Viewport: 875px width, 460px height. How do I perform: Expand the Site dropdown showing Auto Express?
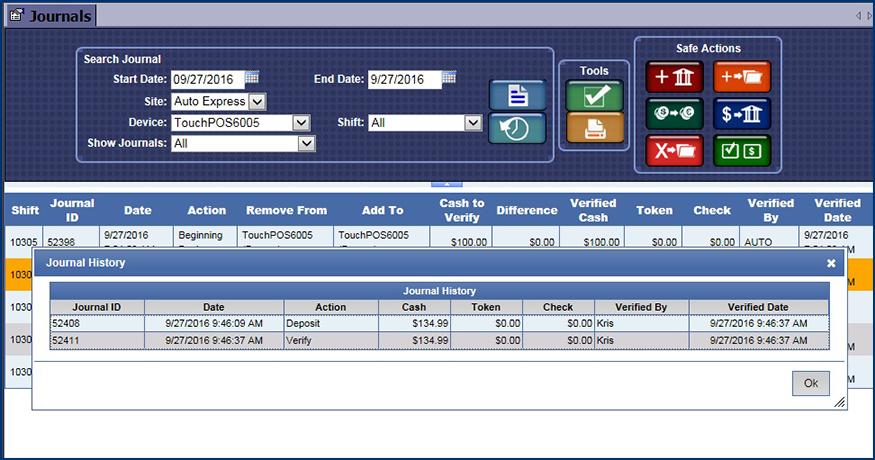257,101
